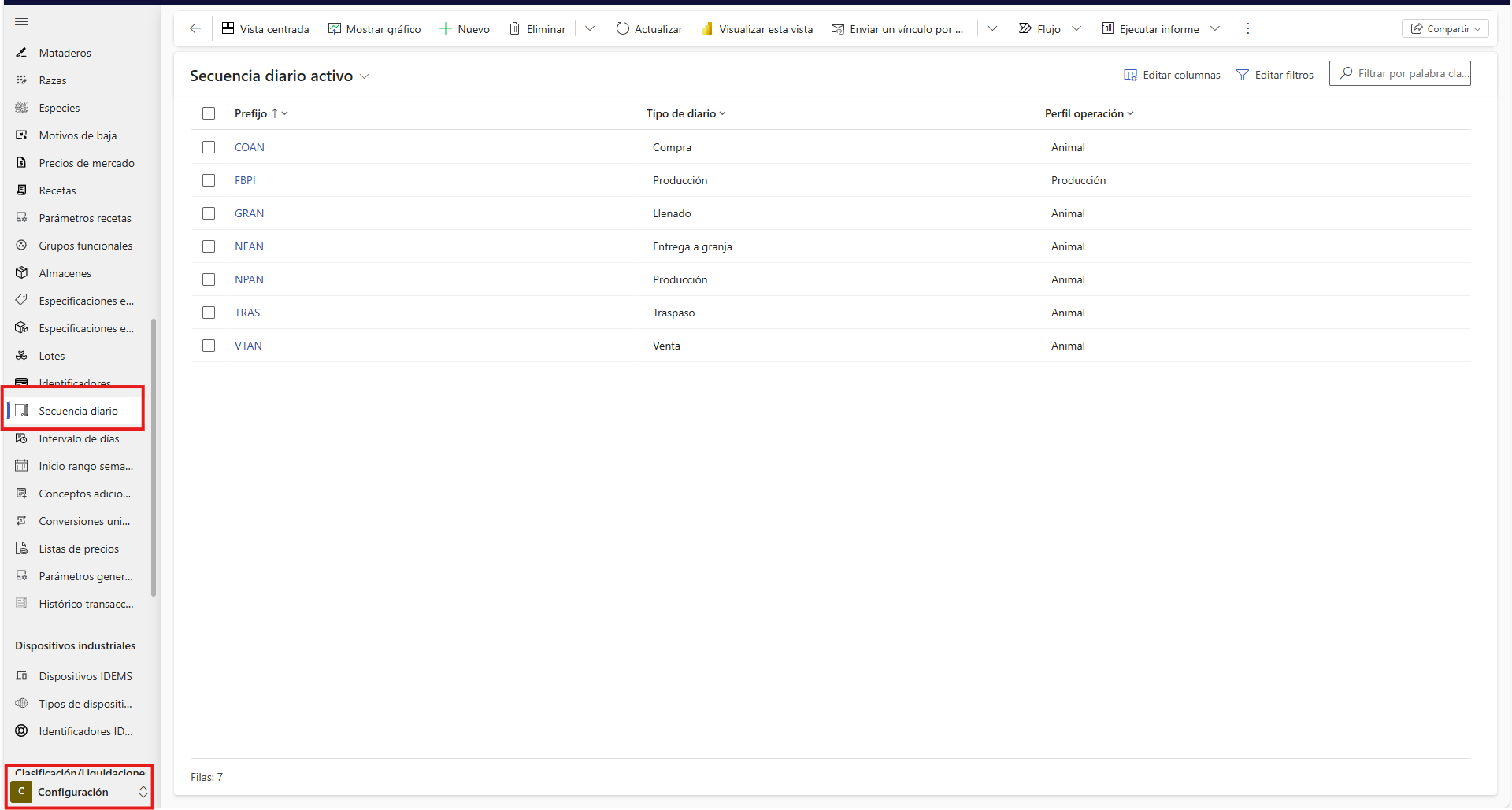The height and width of the screenshot is (810, 1512).
Task: Open Mostrar gráfico chart view
Action: [x=374, y=29]
